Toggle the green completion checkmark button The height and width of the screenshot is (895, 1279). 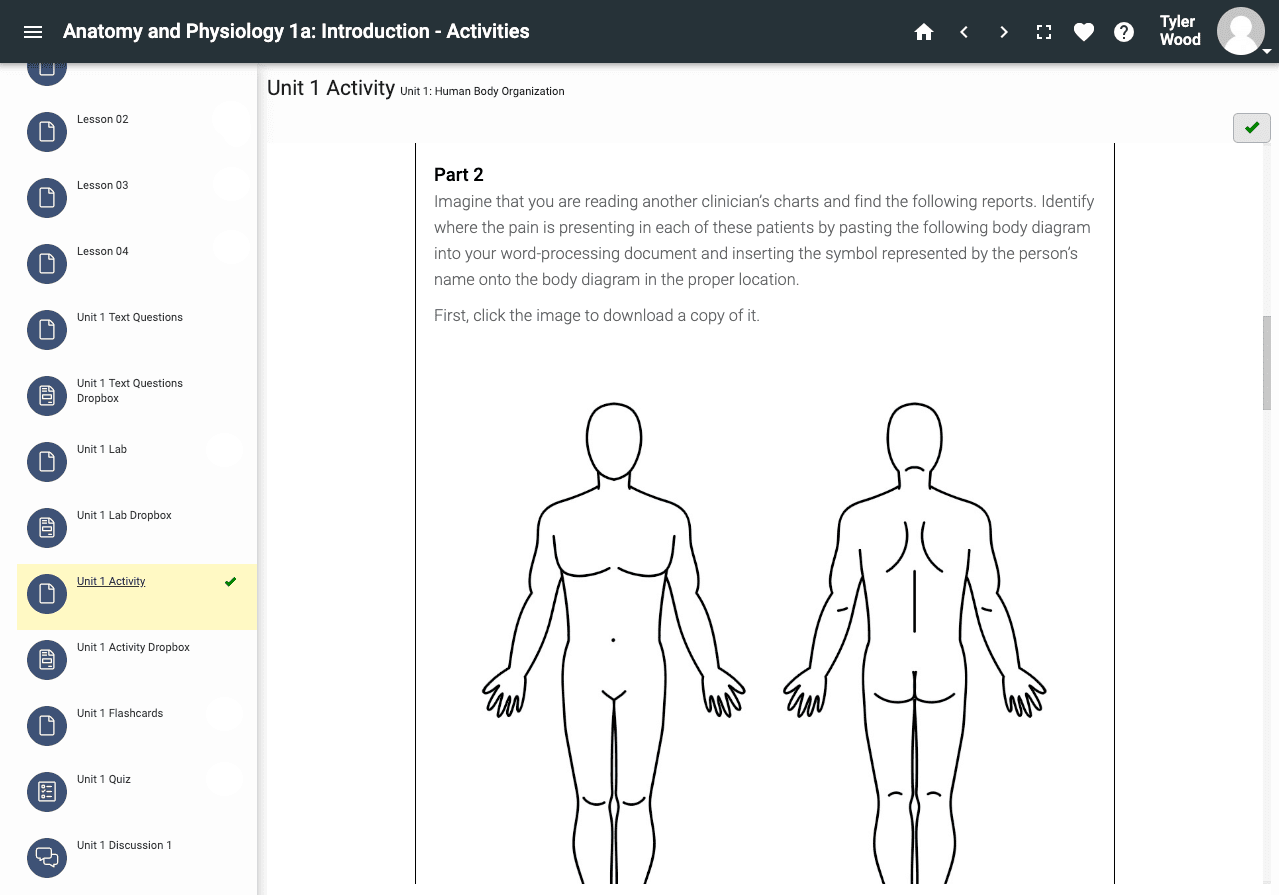1251,128
